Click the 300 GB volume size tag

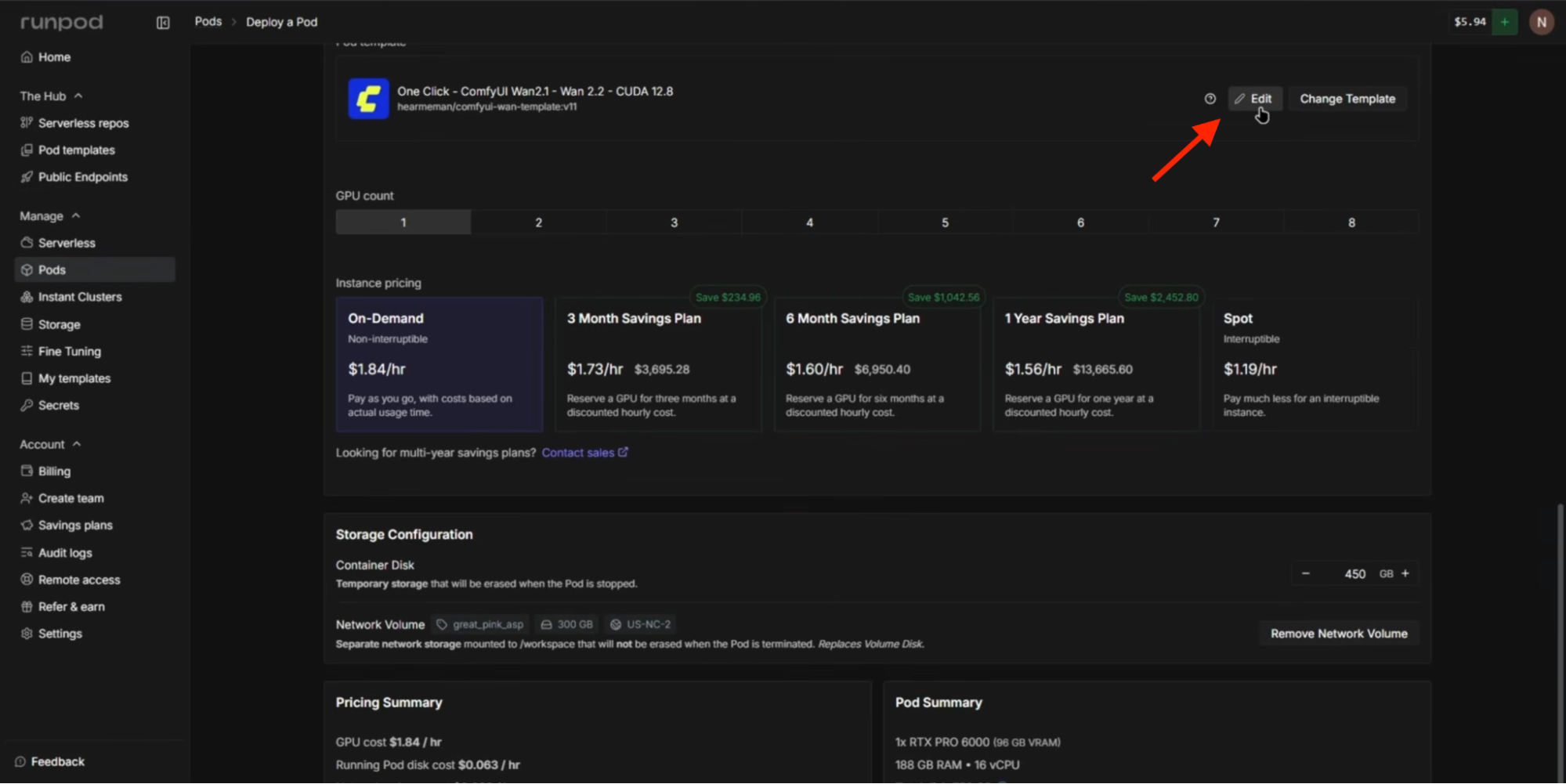tap(566, 624)
